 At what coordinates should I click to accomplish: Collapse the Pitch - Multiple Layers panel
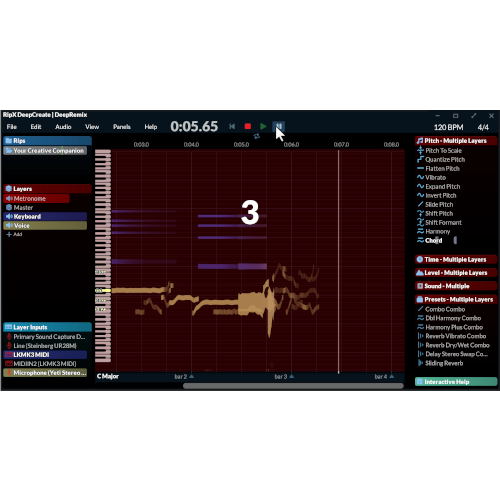tap(456, 141)
